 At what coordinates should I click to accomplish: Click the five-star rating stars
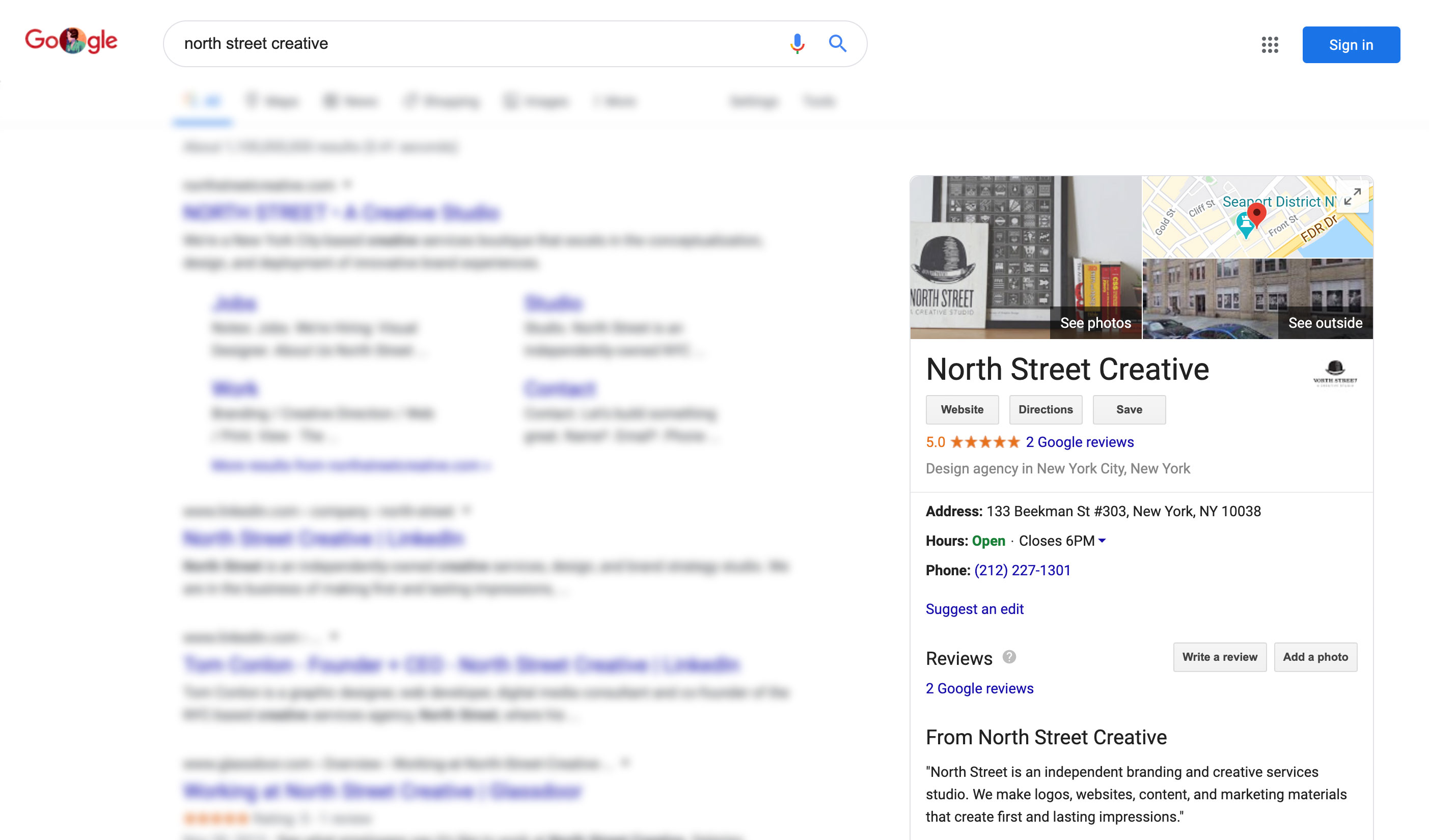985,442
